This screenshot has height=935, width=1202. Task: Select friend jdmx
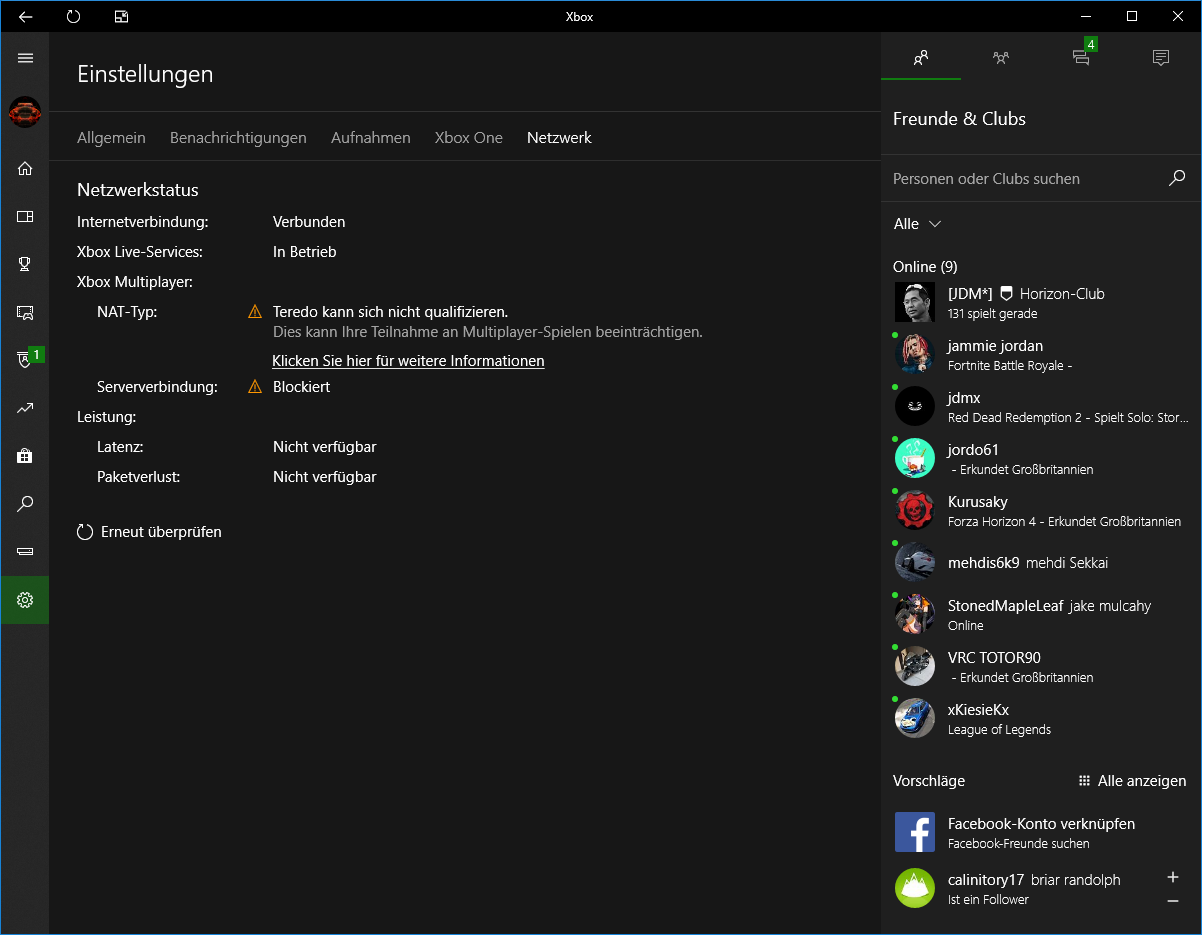[x=1041, y=406]
